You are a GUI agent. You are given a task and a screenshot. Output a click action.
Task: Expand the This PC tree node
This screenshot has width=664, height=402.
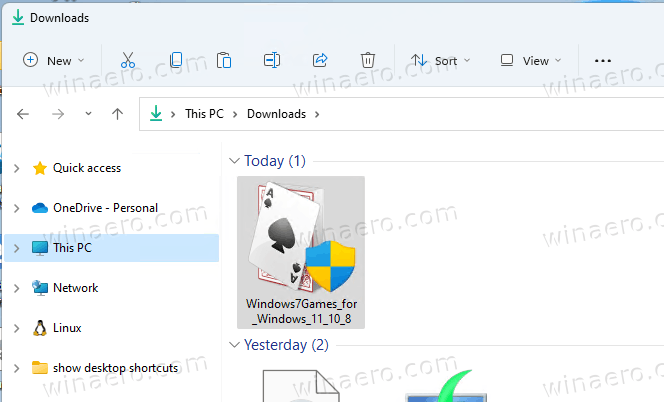pyautogui.click(x=17, y=248)
